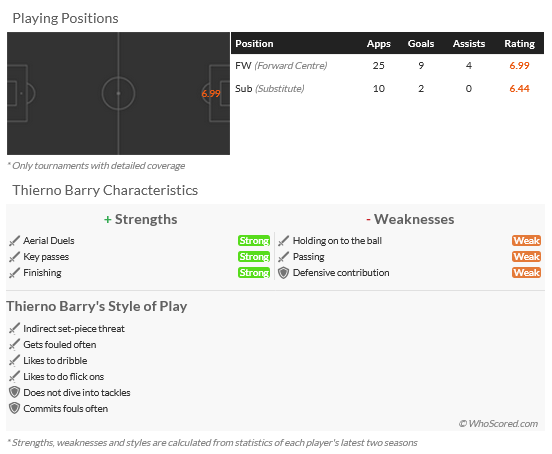
Task: Click the sword icon next to Indirect set-piece threat
Action: point(14,329)
